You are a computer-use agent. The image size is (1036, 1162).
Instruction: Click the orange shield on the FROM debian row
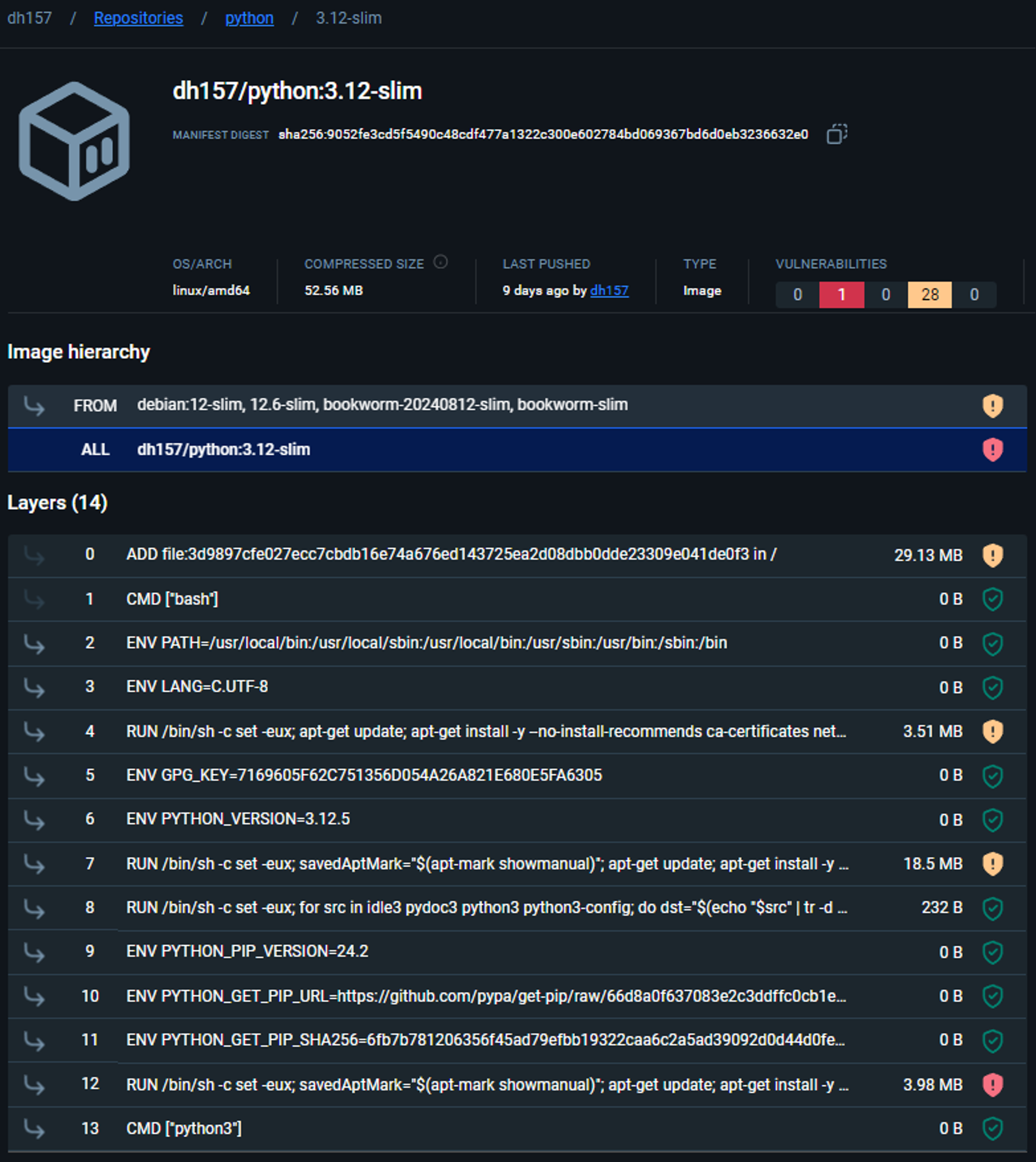tap(993, 406)
